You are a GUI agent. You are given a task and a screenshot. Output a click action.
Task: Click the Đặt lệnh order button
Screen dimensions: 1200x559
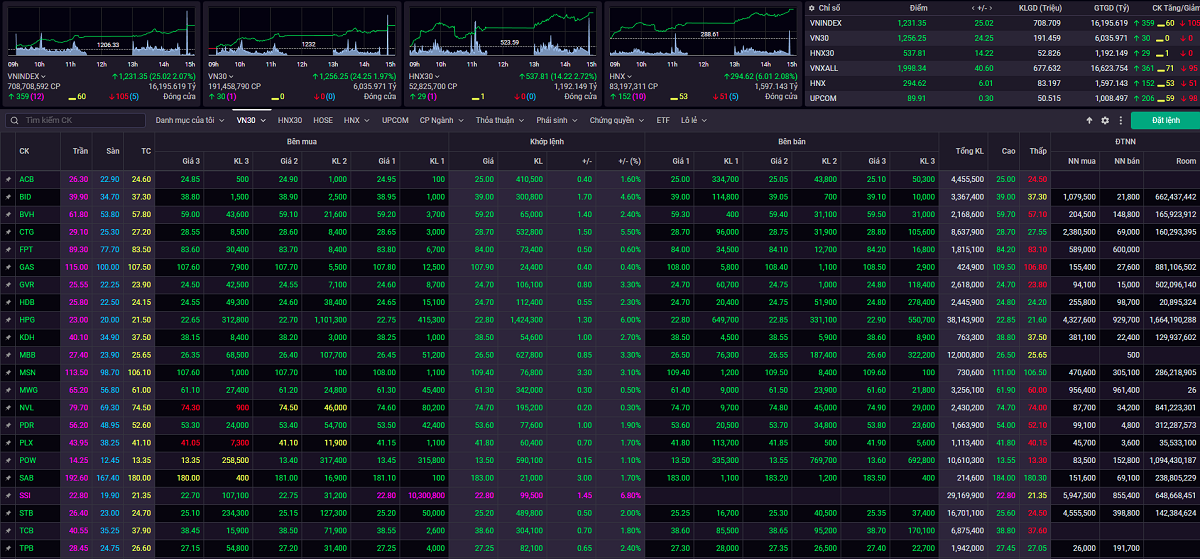point(1165,120)
